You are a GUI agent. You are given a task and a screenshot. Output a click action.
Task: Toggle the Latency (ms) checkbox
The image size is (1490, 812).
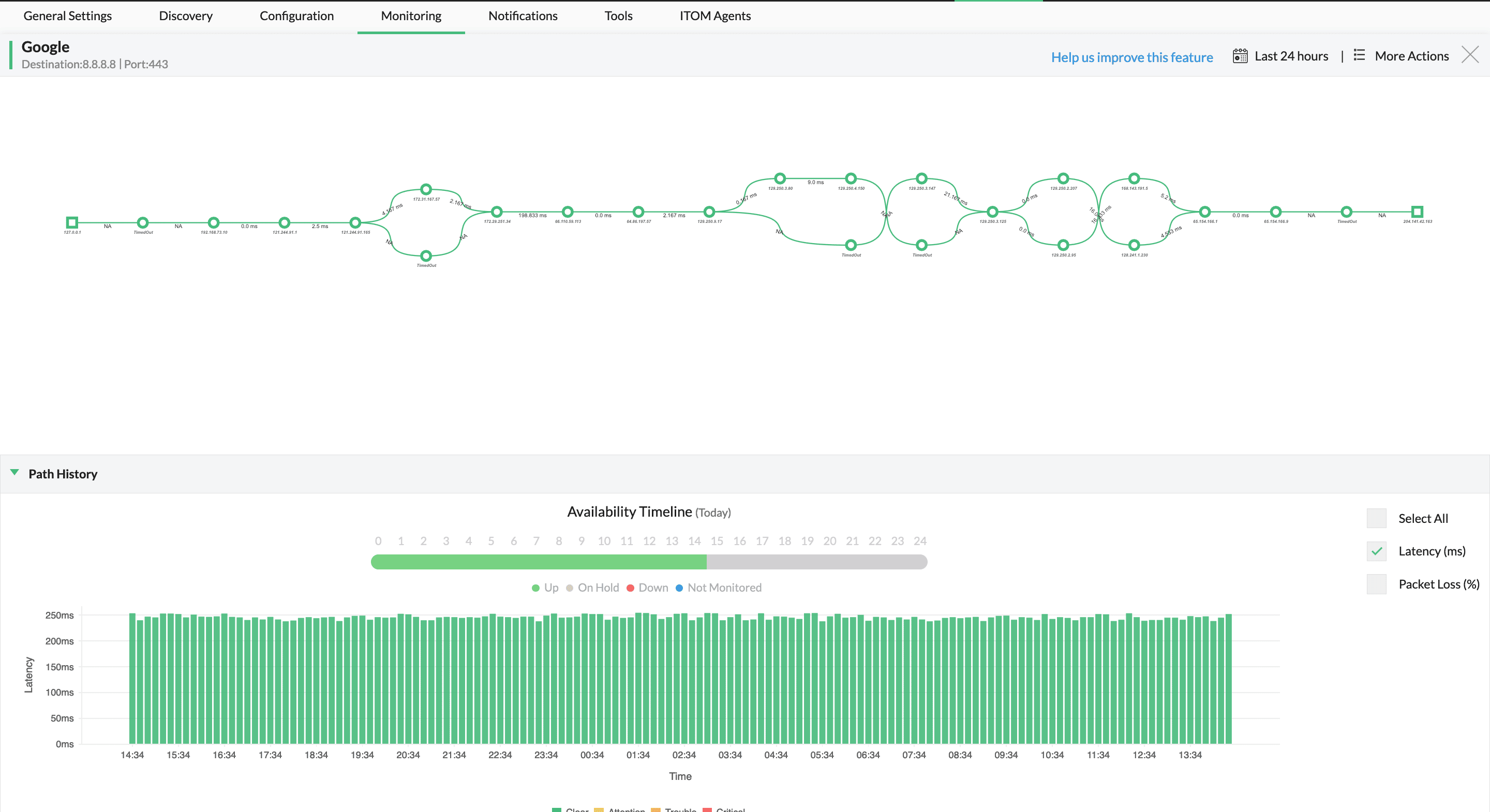coord(1377,551)
